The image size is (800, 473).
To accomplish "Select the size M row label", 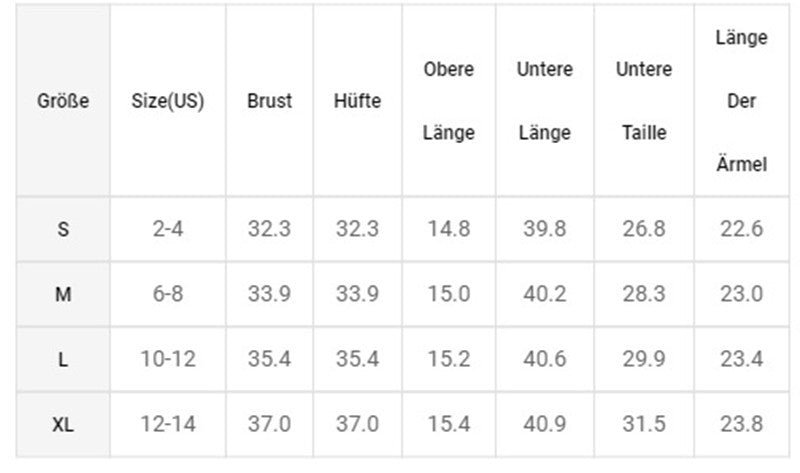I will (x=63, y=294).
